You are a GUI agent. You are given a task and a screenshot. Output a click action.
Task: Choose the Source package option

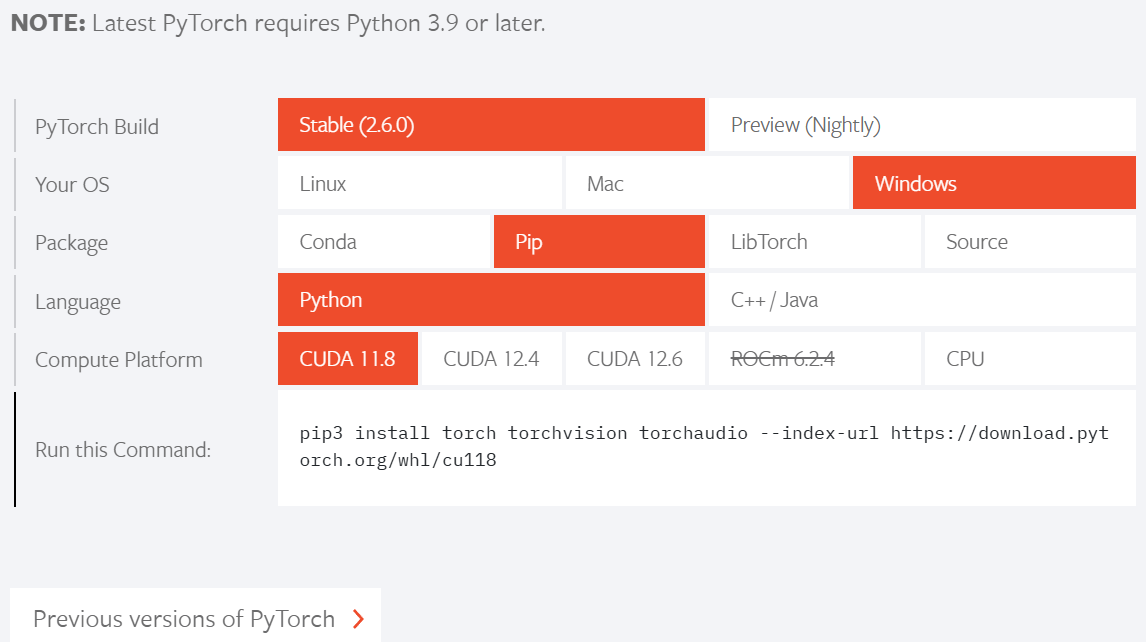tap(1030, 242)
